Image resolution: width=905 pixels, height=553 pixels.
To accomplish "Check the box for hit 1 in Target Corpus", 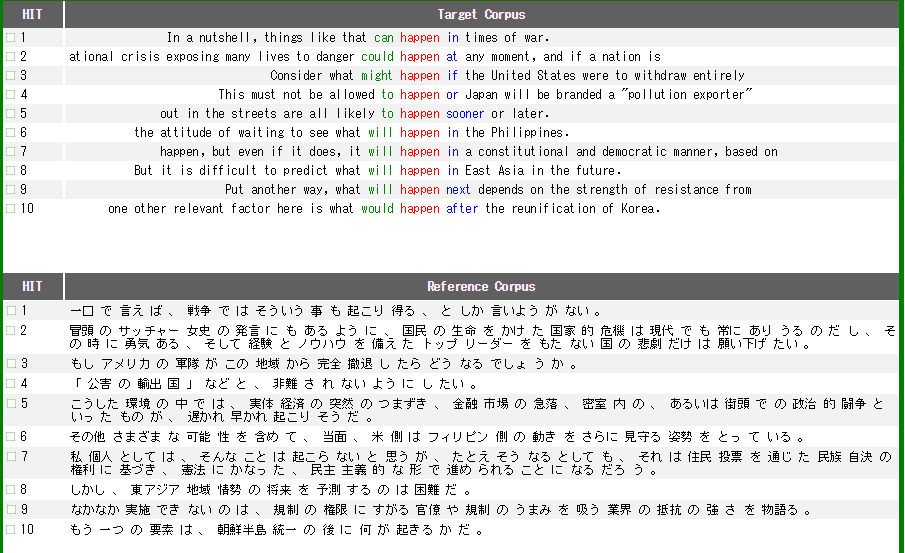I will click(x=10, y=38).
